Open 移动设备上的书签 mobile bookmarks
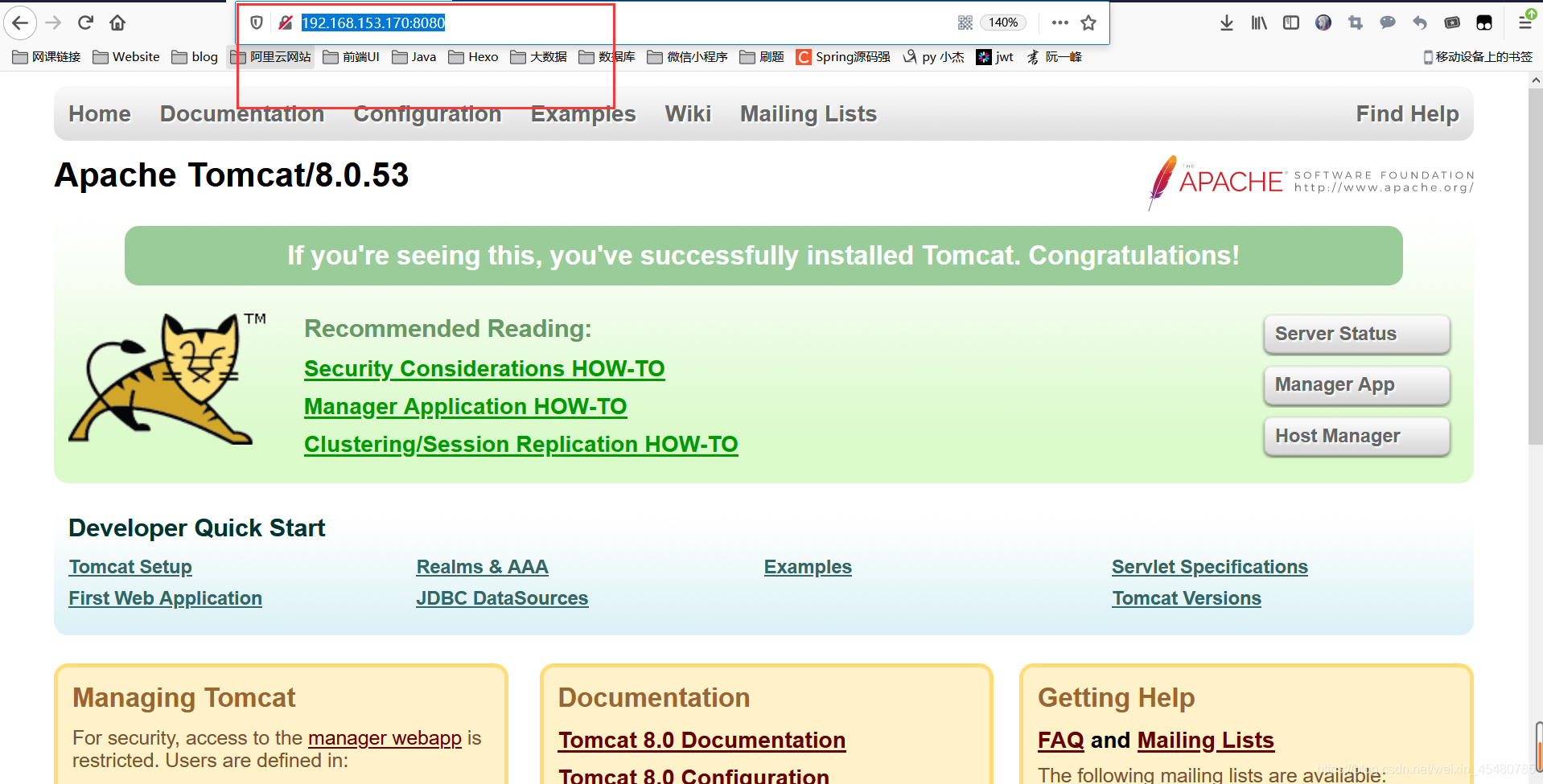 [x=1478, y=57]
